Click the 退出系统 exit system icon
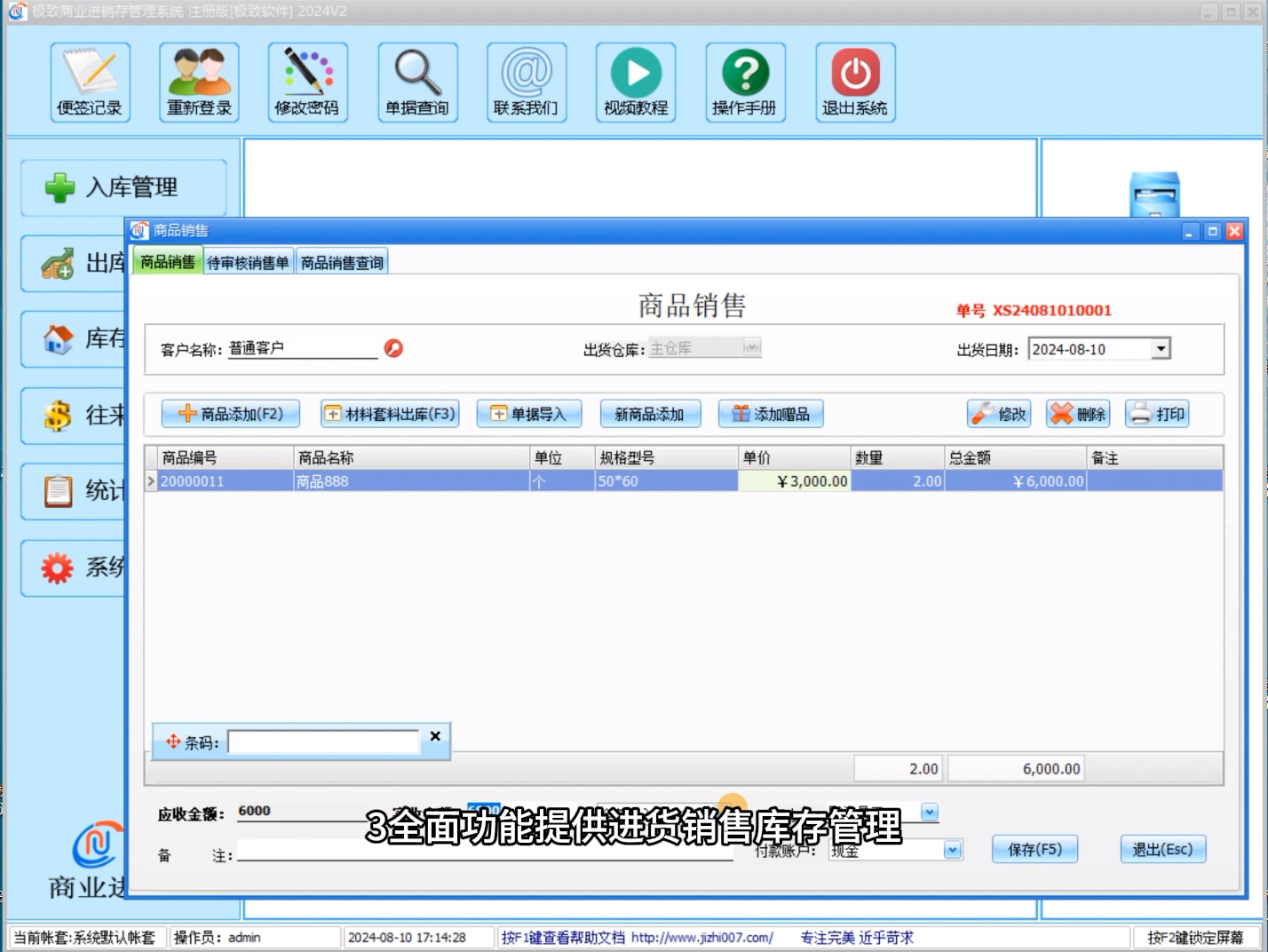This screenshot has height=952, width=1268. coord(855,82)
